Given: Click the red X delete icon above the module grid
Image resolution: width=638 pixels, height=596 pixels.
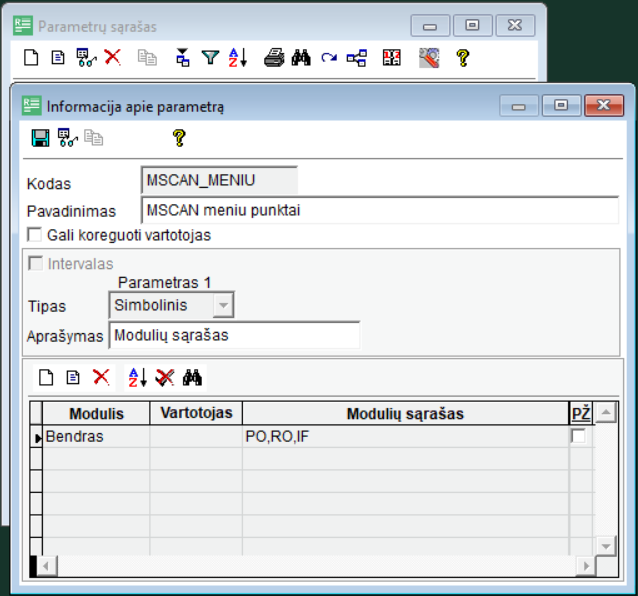Looking at the screenshot, I should (x=101, y=377).
